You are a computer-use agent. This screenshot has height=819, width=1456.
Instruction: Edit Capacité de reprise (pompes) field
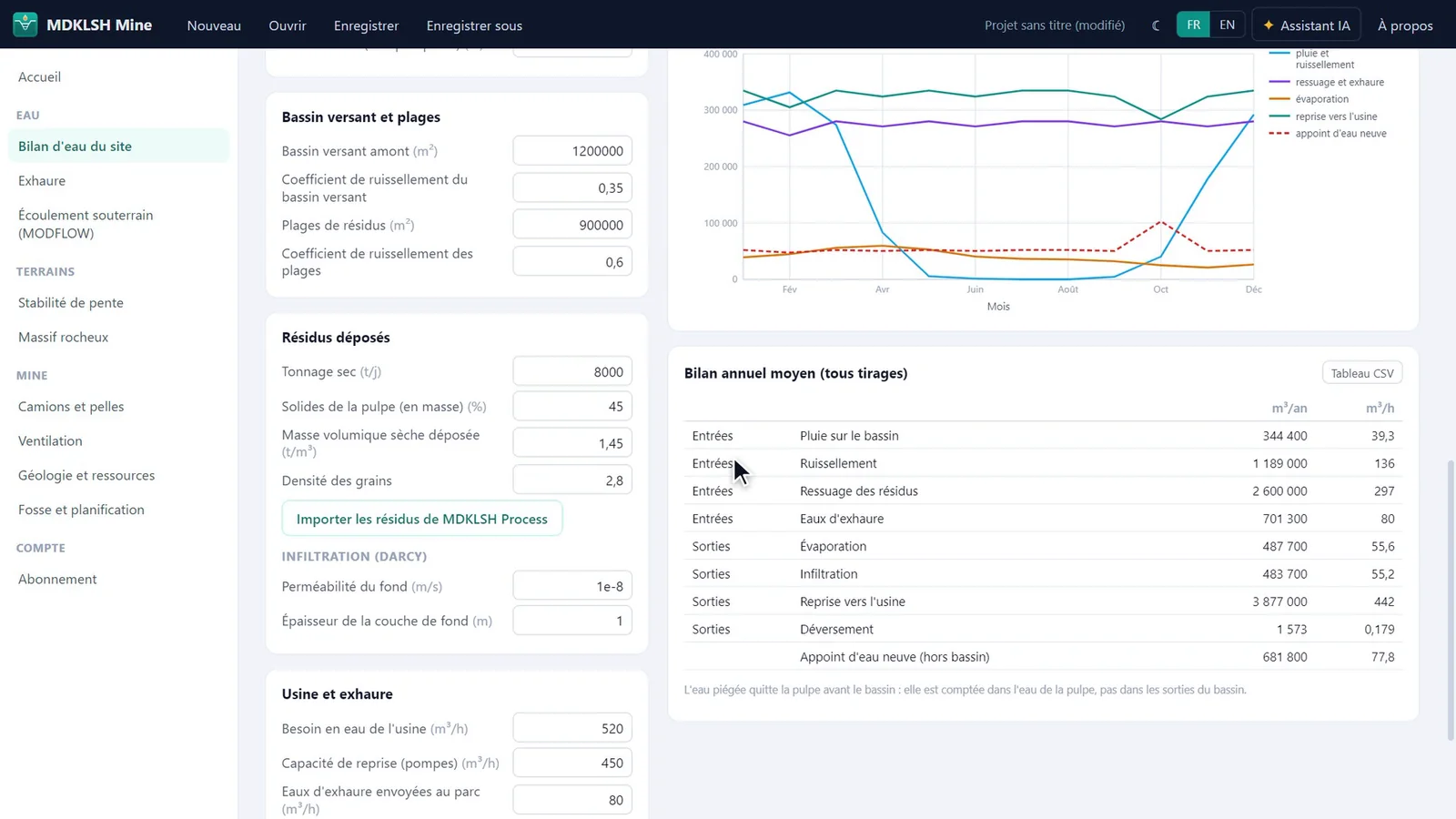point(572,763)
